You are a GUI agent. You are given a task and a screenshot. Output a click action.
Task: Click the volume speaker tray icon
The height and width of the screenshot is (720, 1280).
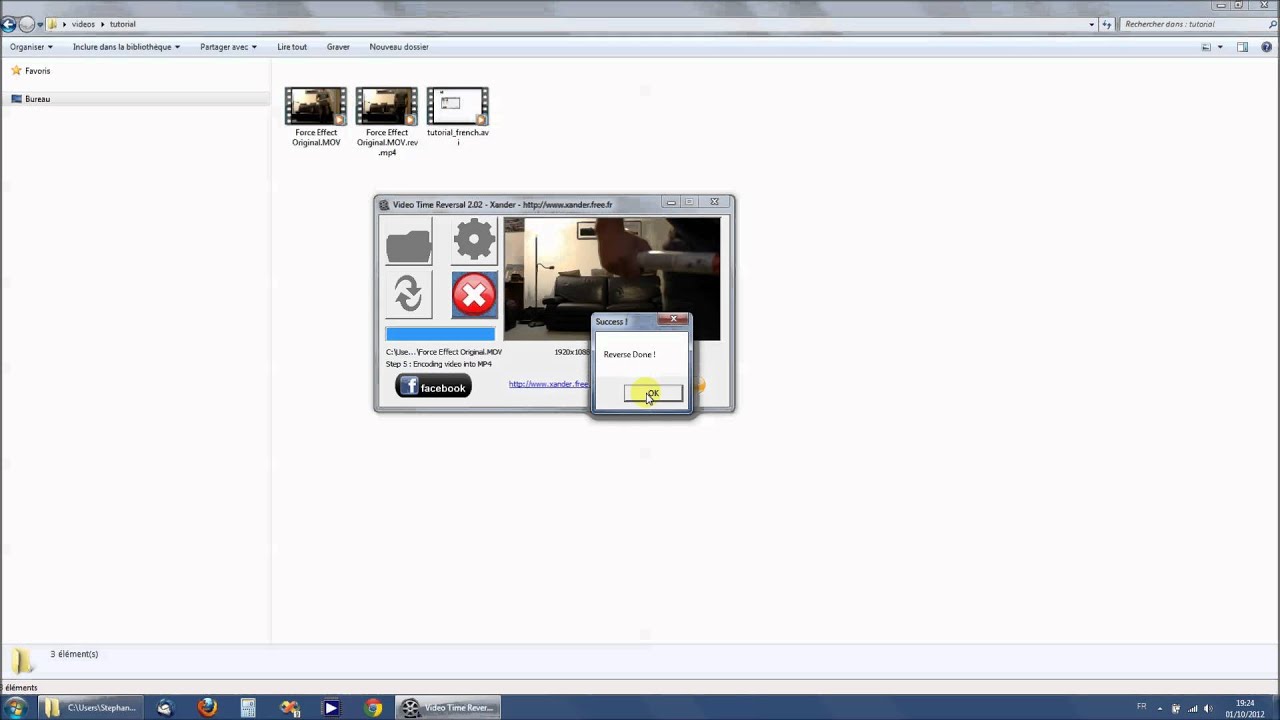pyautogui.click(x=1208, y=708)
